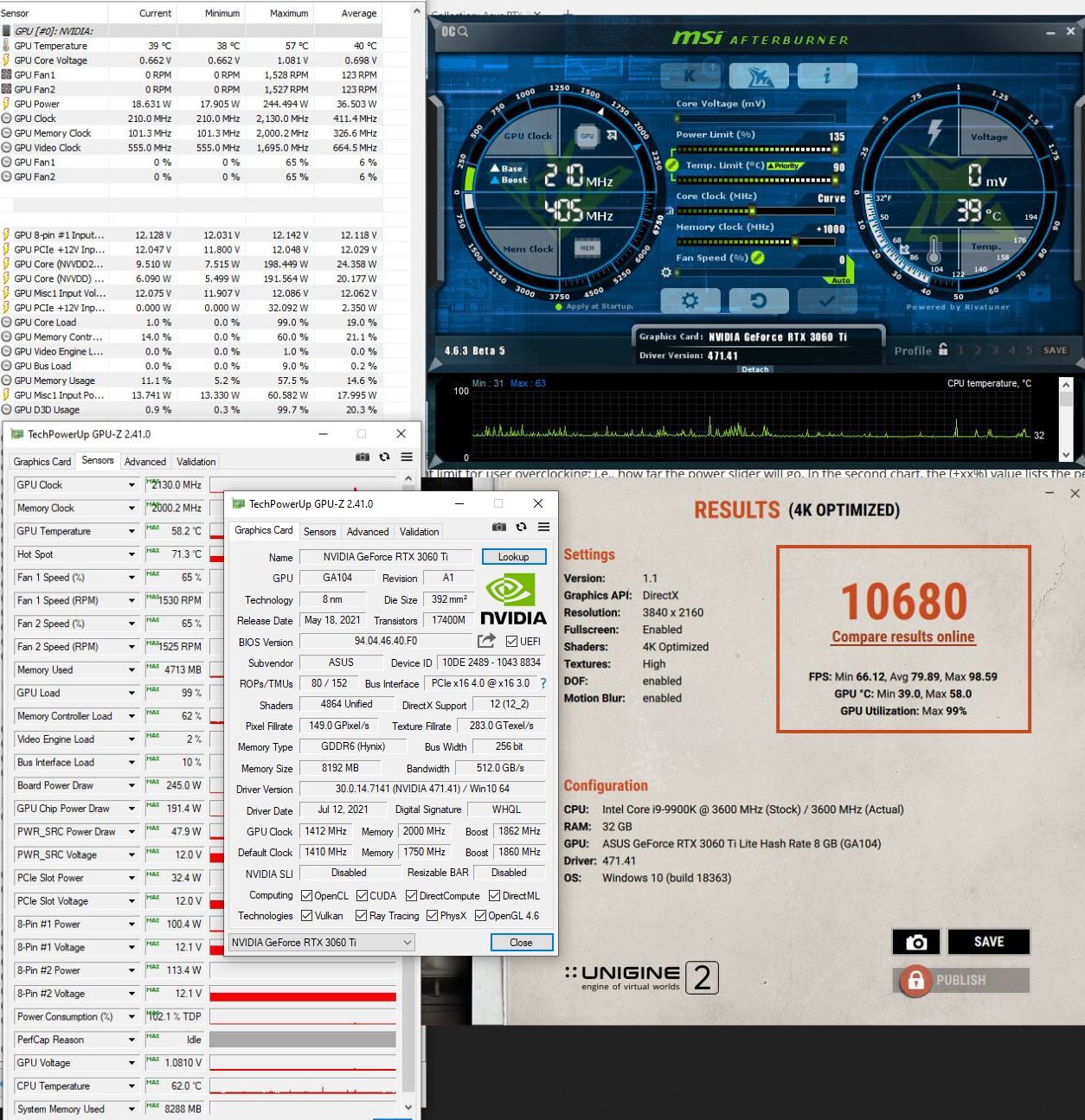Reset Afterburner settings to default
The image size is (1085, 1120).
(x=759, y=301)
